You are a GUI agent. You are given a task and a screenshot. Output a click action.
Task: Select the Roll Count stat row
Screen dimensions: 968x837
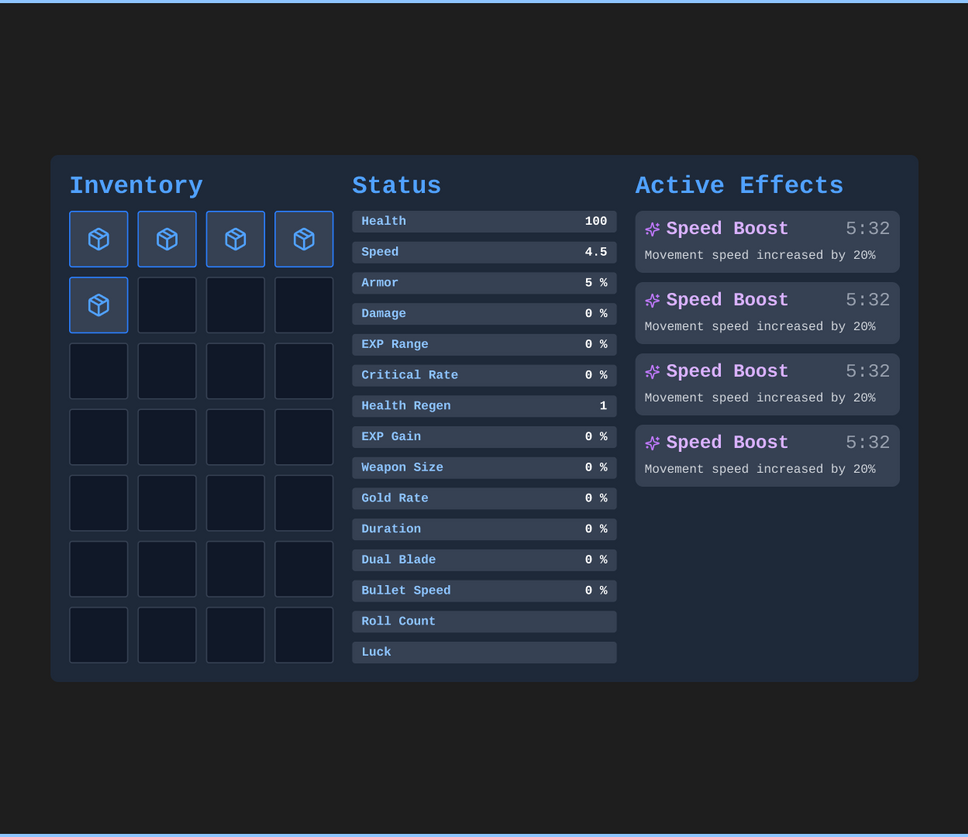(x=484, y=622)
